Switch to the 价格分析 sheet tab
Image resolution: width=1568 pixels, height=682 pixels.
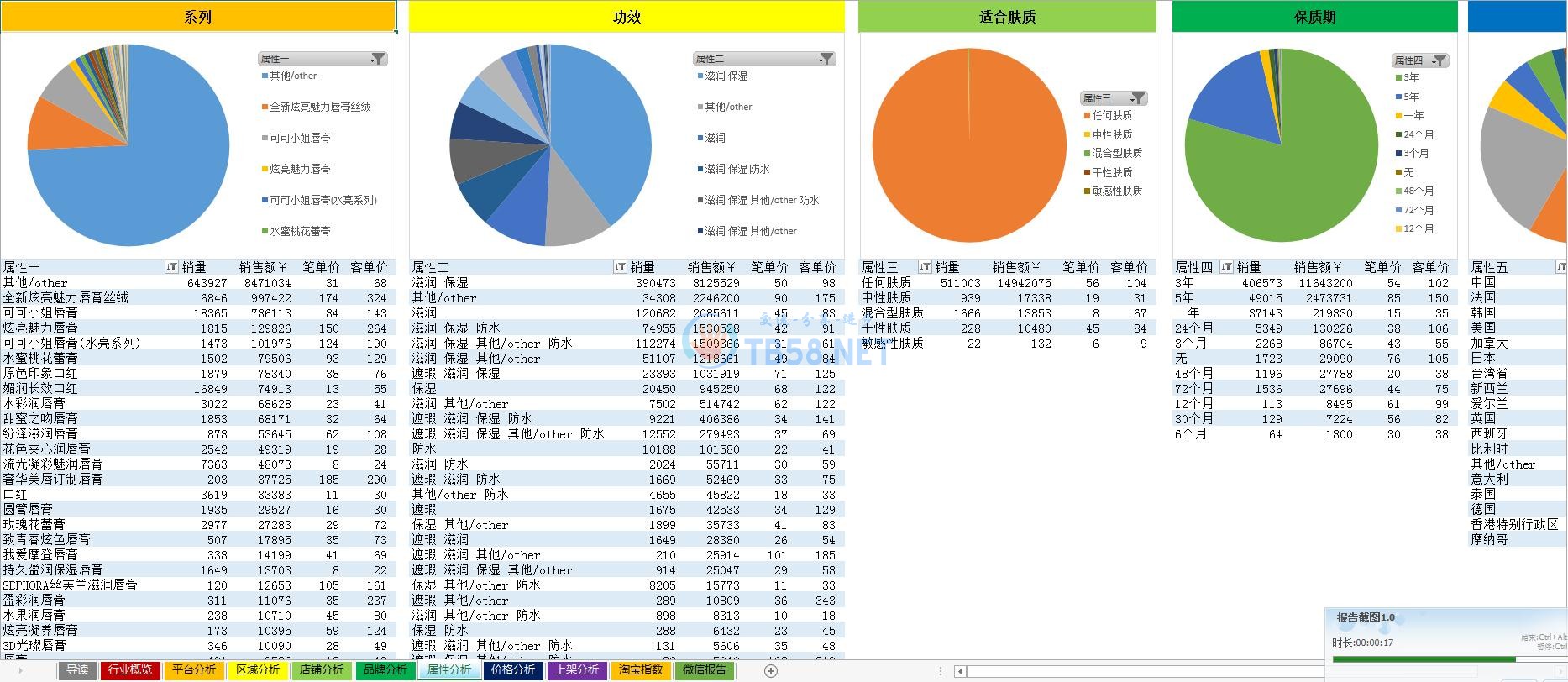[x=513, y=670]
